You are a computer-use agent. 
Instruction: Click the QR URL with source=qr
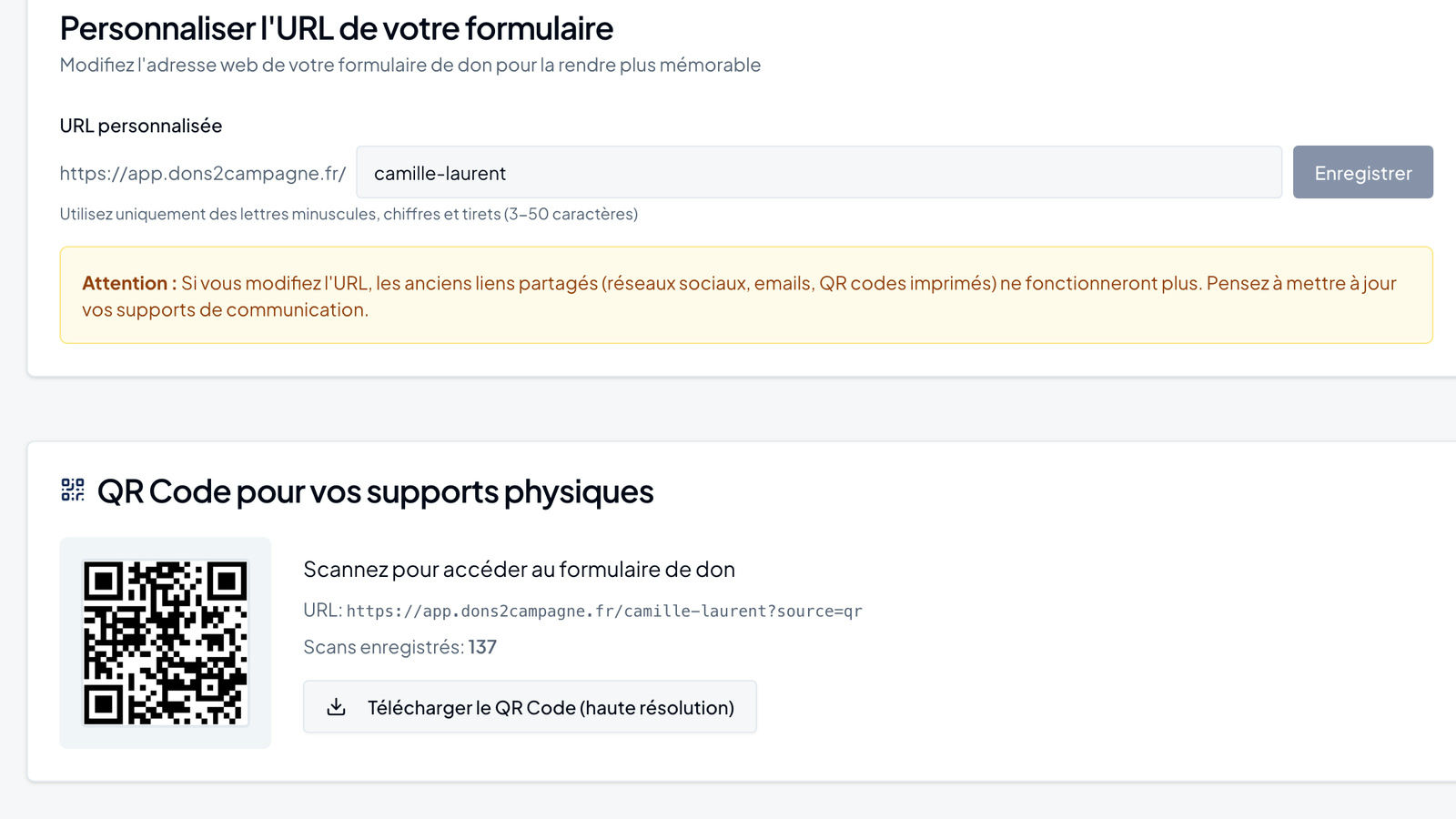pyautogui.click(x=604, y=611)
